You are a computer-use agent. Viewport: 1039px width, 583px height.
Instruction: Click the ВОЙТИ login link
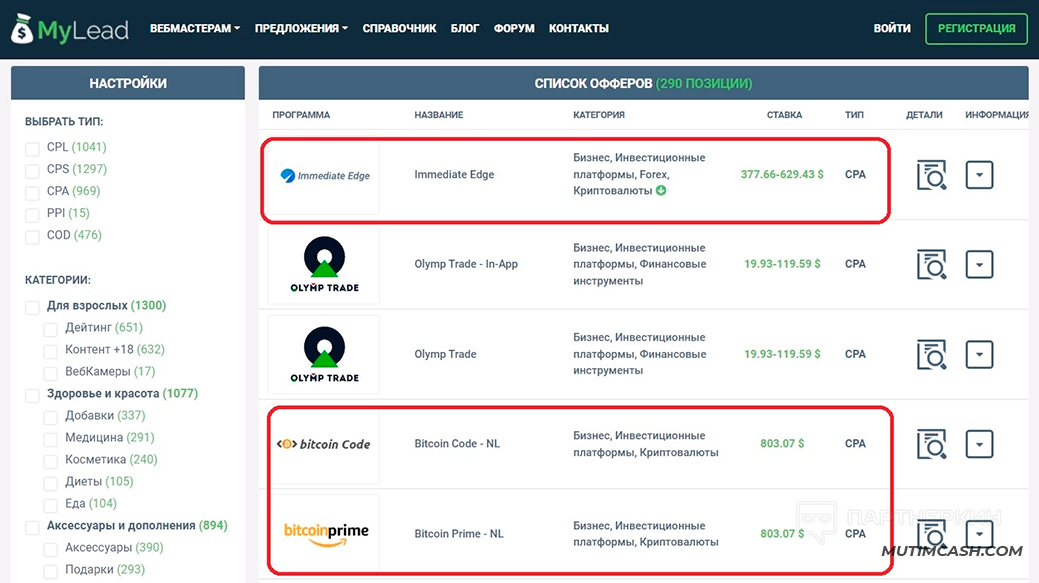coord(892,28)
